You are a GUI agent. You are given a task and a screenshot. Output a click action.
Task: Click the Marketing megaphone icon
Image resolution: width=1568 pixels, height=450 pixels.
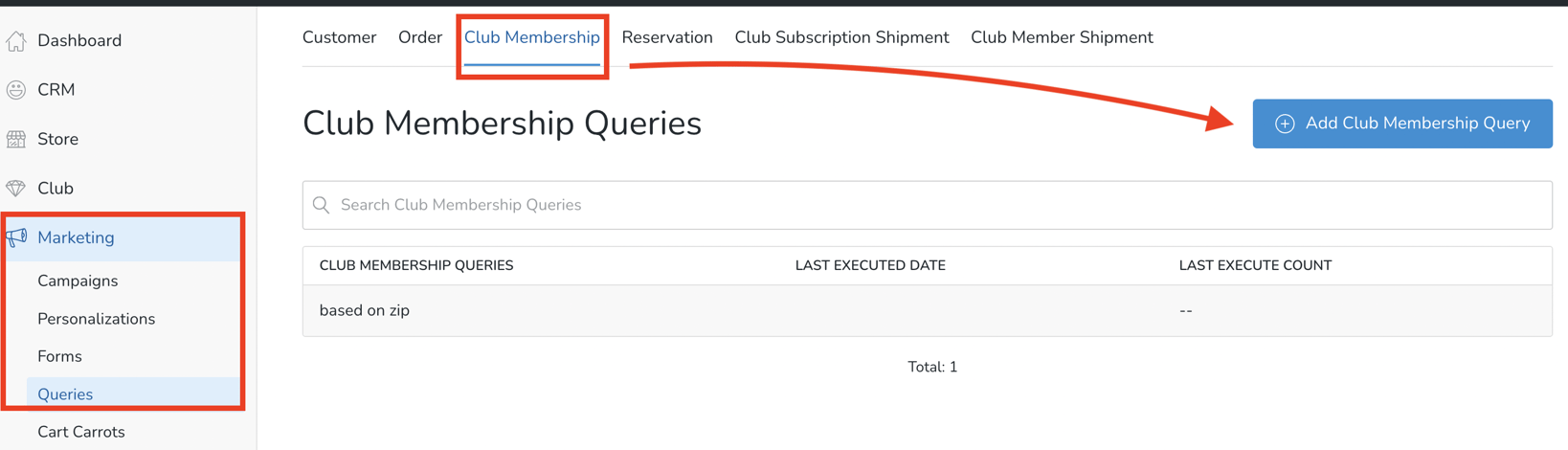point(16,237)
